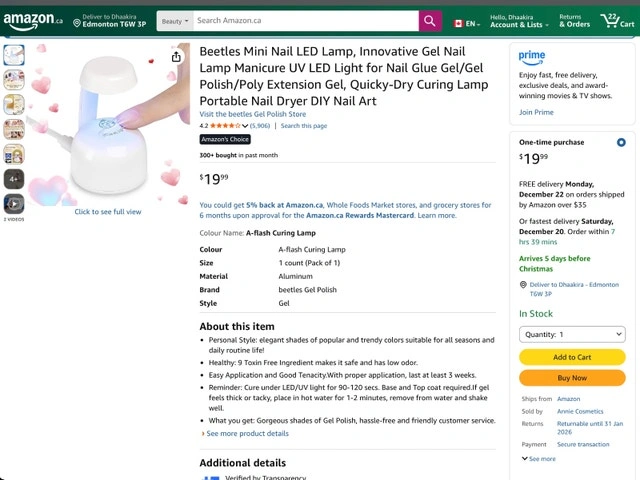Select the One-time purchase radio button

(621, 142)
